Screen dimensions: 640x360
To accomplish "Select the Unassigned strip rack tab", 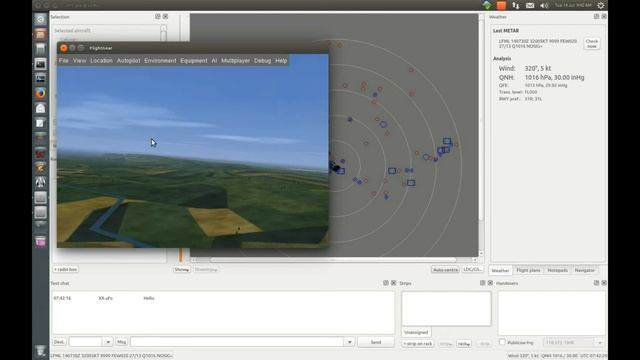I will click(x=416, y=332).
